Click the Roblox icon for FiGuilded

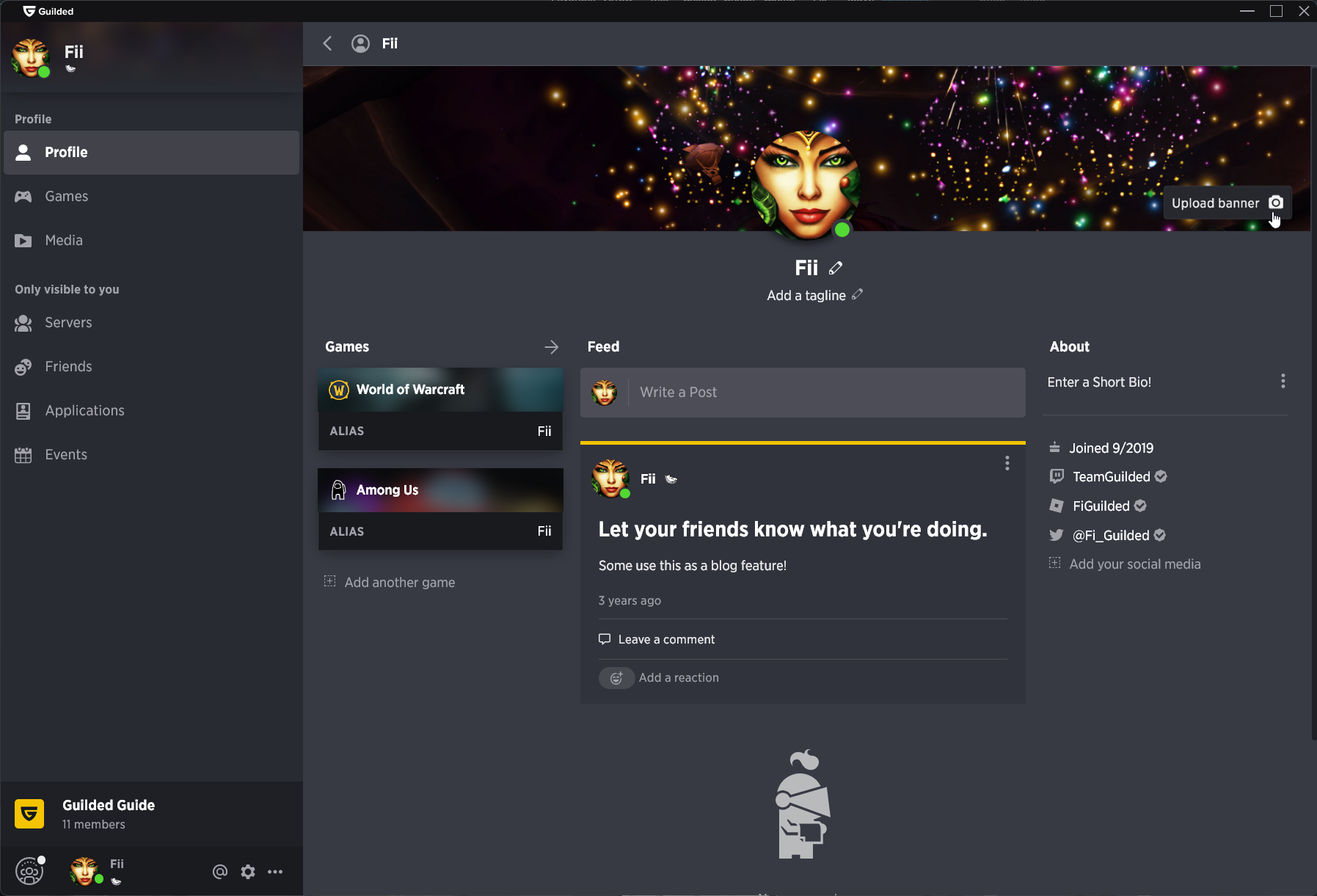tap(1057, 506)
